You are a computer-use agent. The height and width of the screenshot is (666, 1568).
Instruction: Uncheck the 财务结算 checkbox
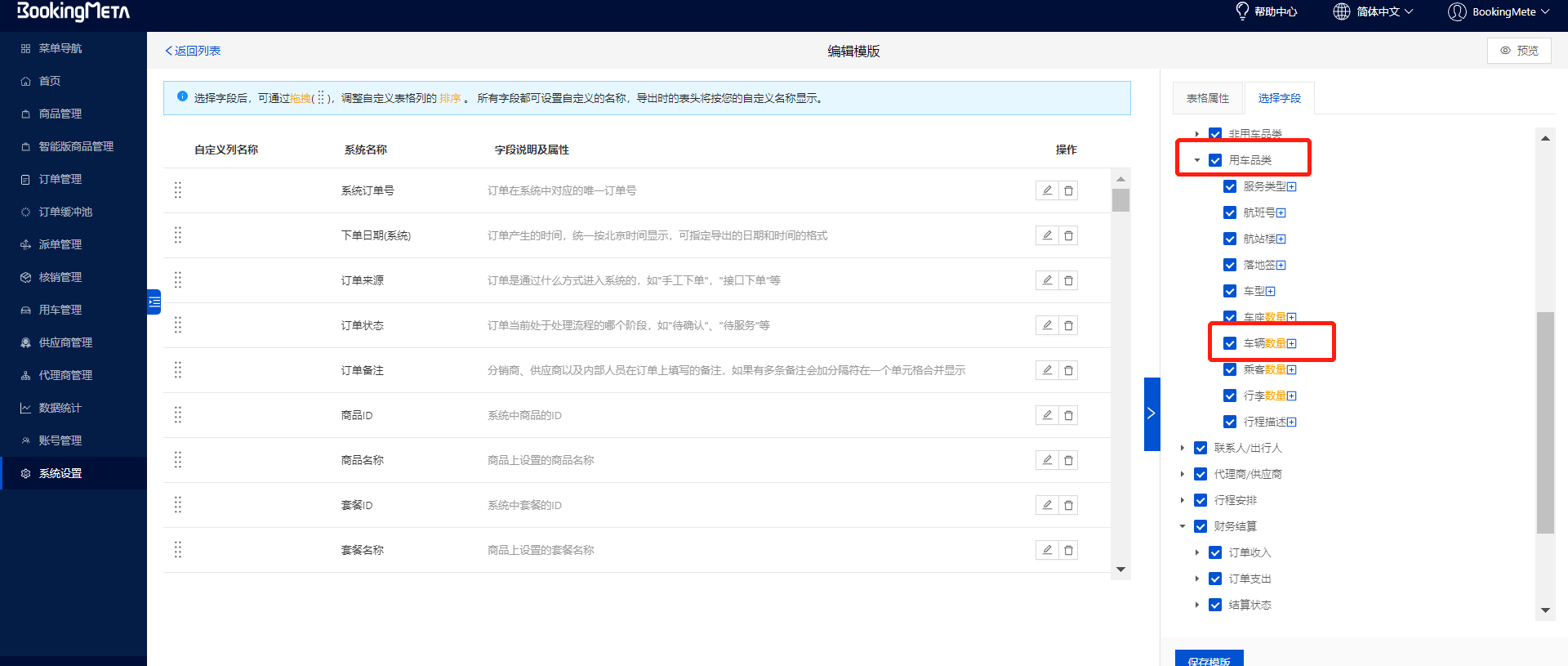1200,526
